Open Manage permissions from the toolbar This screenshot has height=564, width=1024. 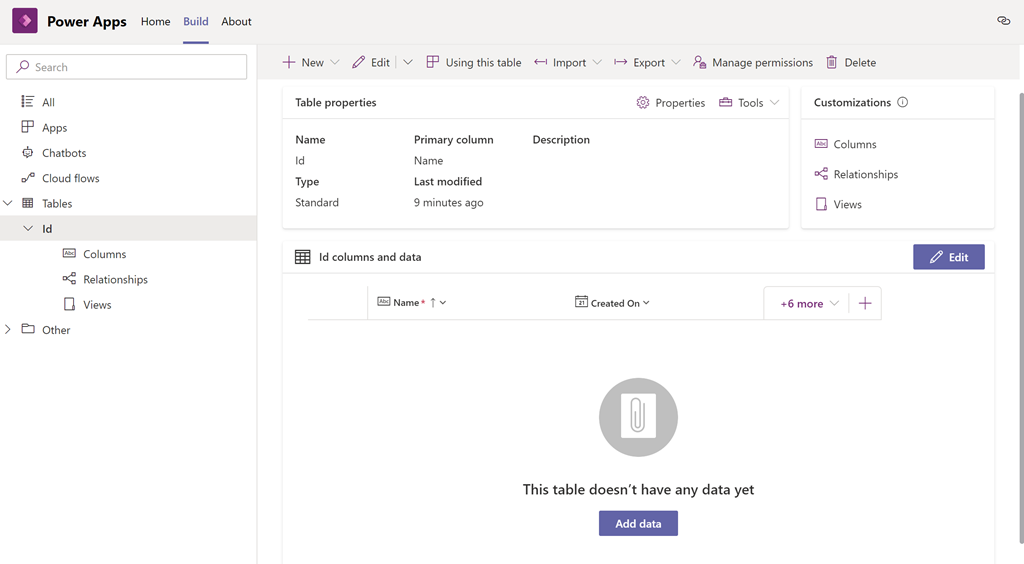point(752,62)
